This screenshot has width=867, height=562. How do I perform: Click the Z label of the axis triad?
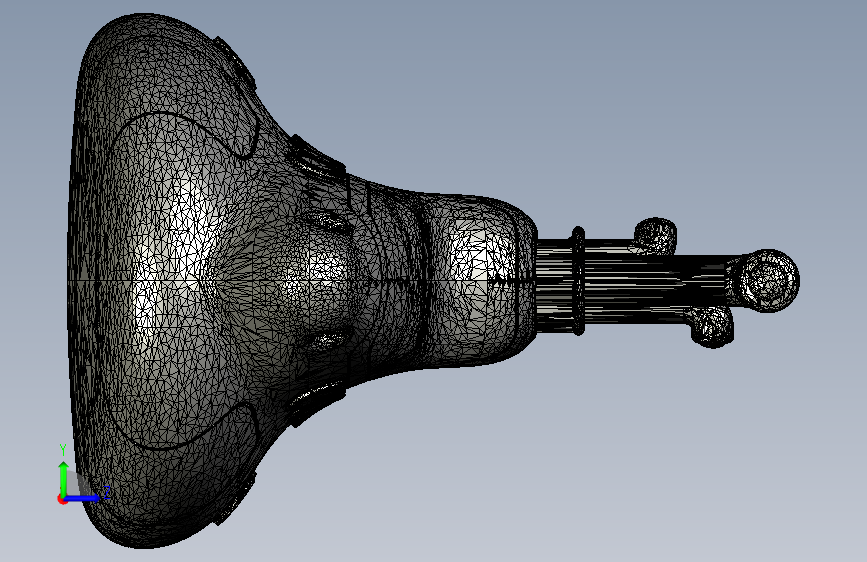107,492
